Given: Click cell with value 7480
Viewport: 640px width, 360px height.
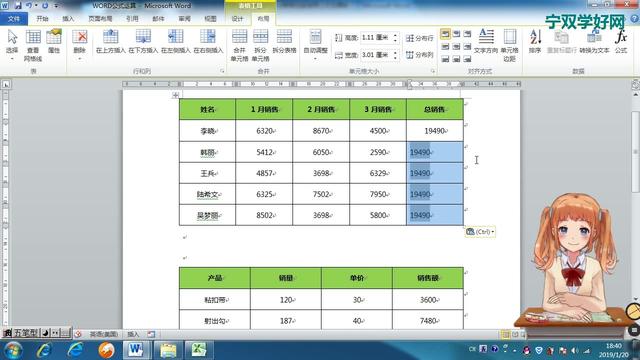Looking at the screenshot, I should pos(428,321).
